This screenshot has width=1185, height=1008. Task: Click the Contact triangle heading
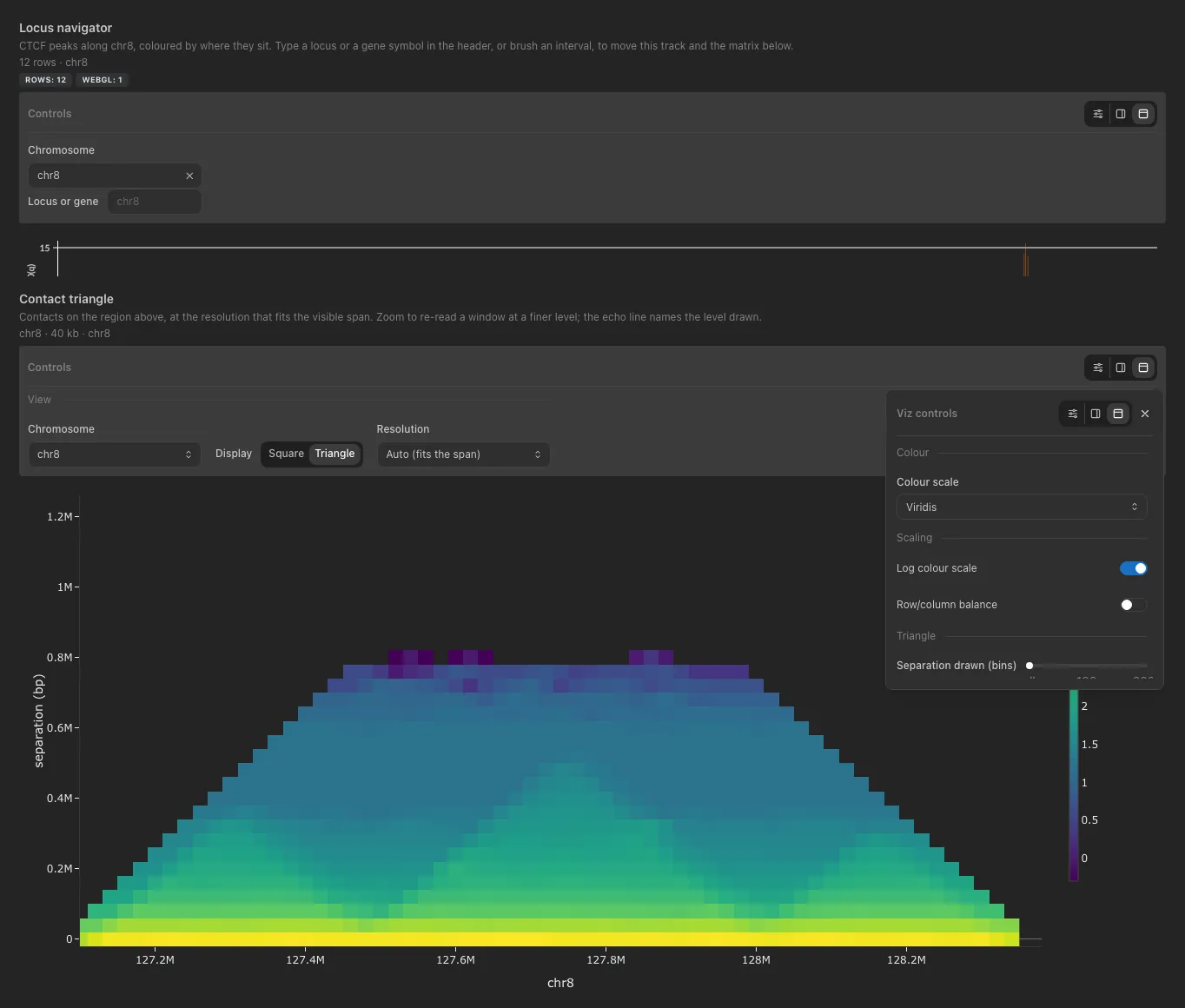tap(66, 299)
